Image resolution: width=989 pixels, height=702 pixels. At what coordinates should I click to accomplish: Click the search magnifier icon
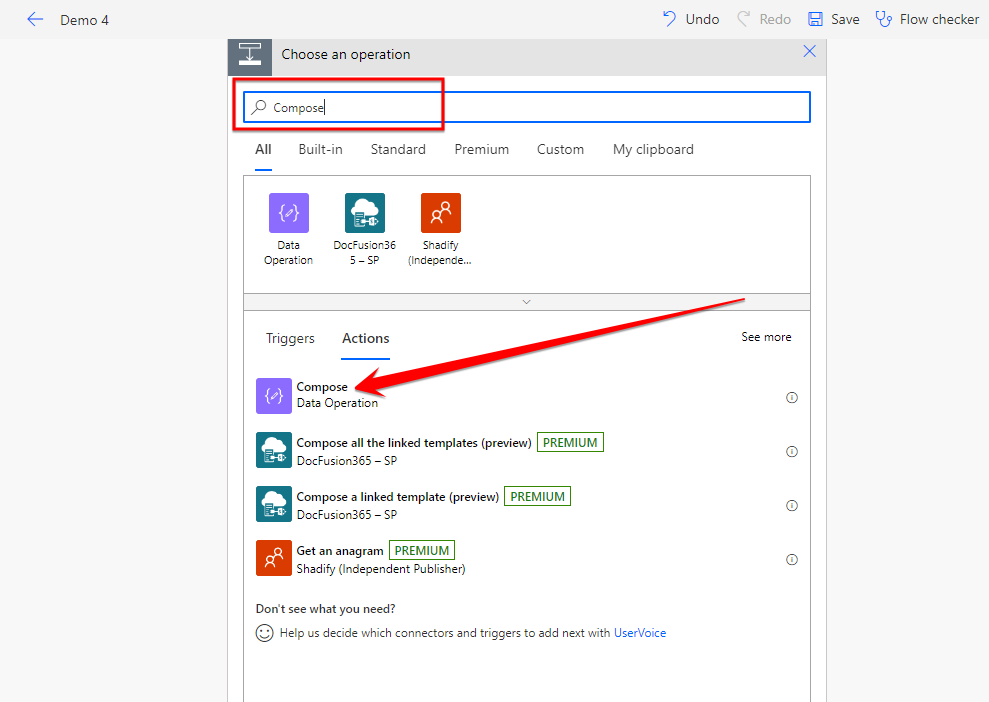tap(259, 107)
